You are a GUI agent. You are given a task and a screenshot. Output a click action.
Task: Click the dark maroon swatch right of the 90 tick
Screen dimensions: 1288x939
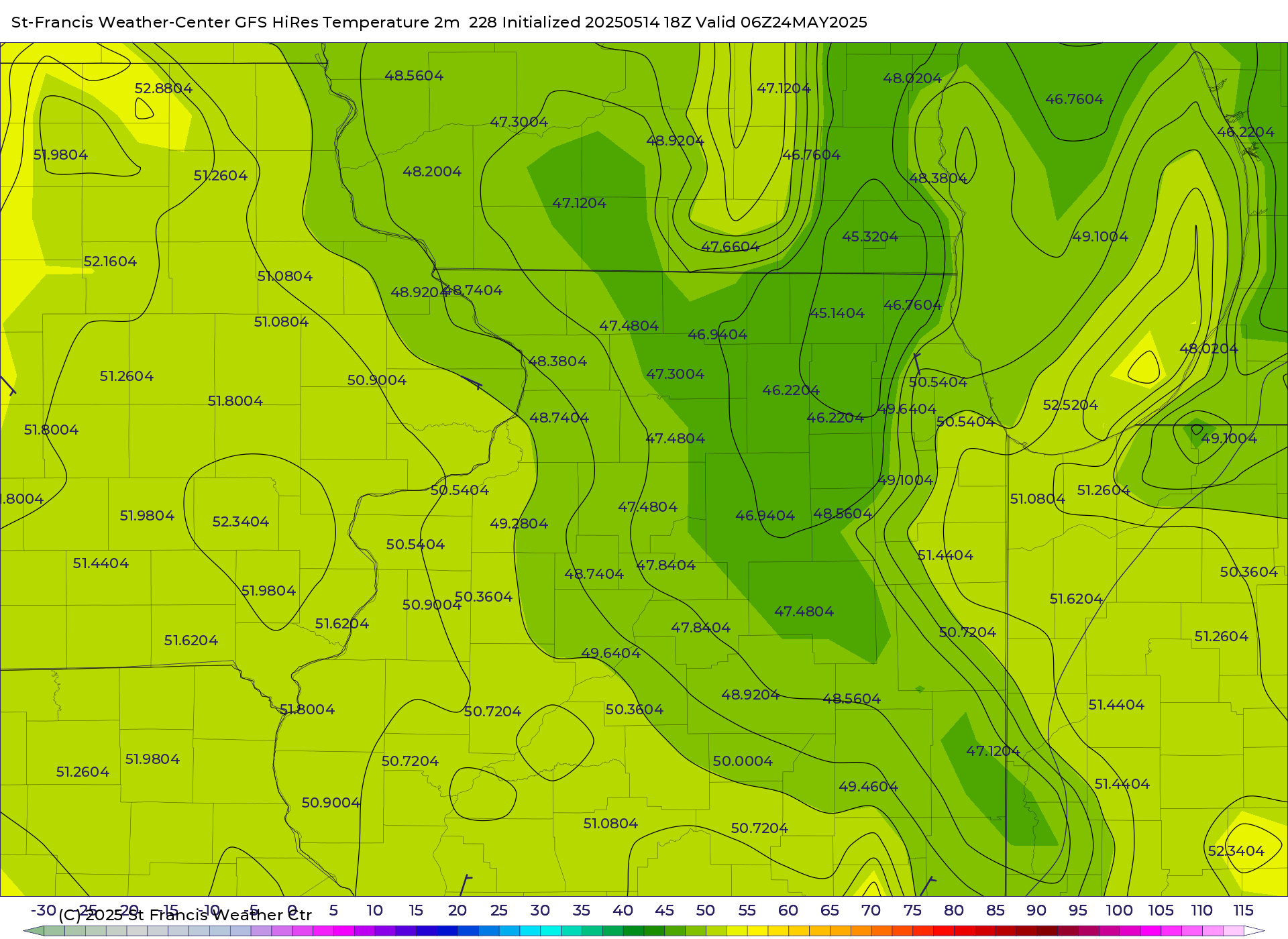point(1047,931)
